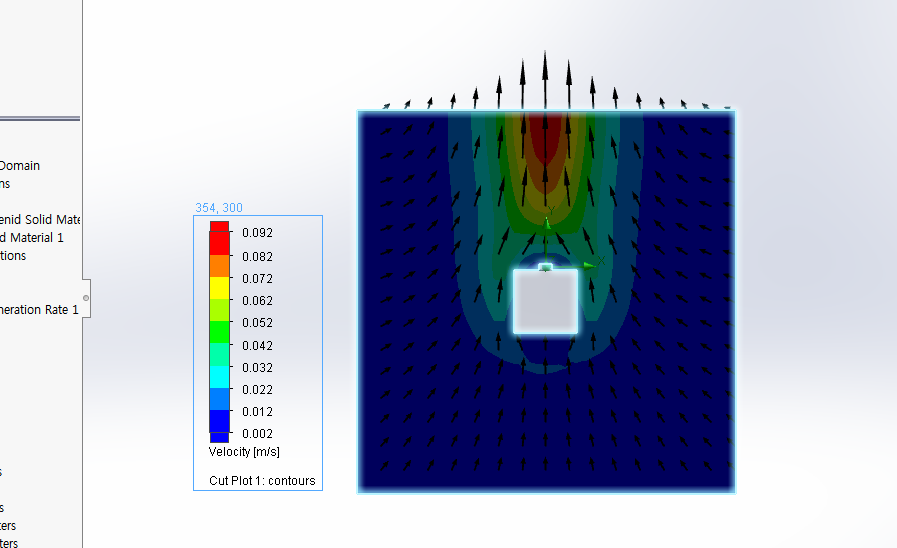
Task: Click the green 0.042 color band in the legend
Action: [x=220, y=332]
